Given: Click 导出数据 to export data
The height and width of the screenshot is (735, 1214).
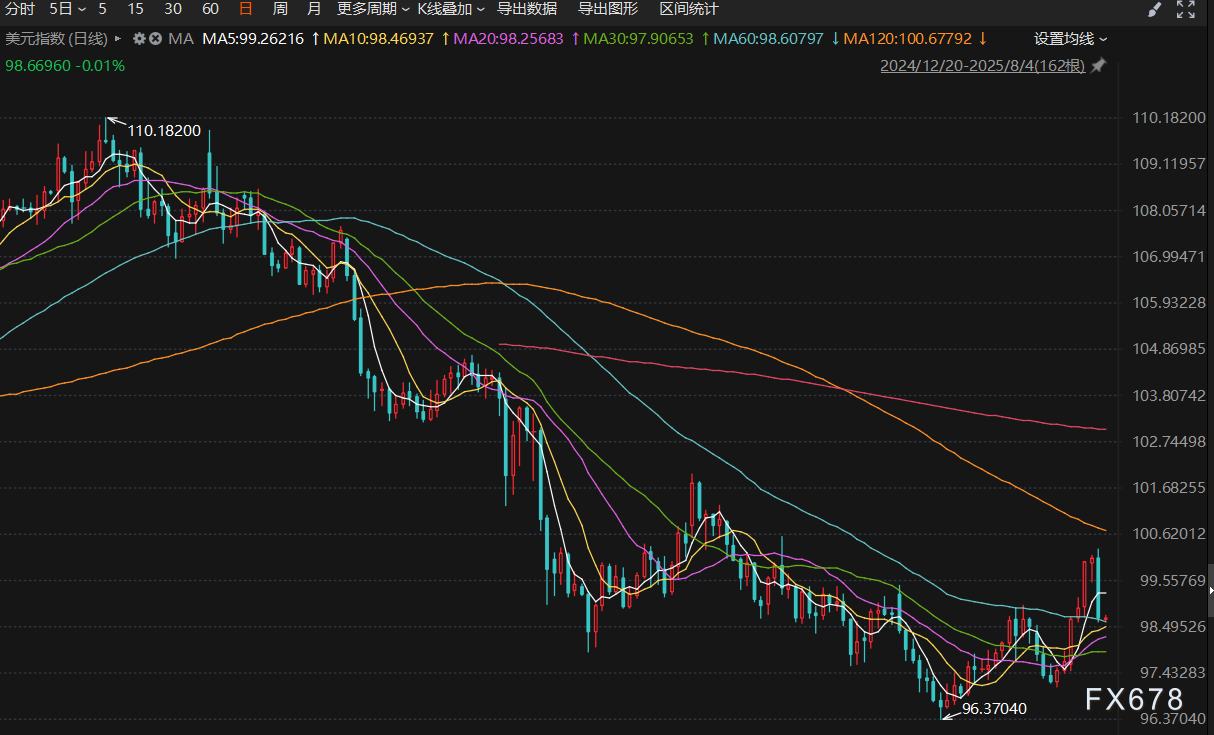Looking at the screenshot, I should [x=527, y=9].
